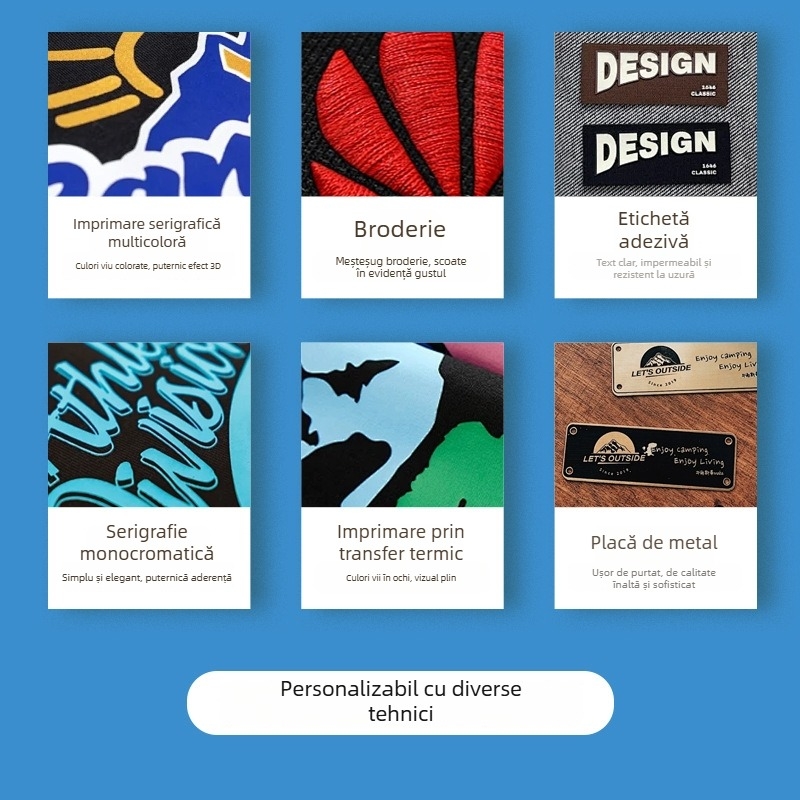The width and height of the screenshot is (800, 800).
Task: Open the thermal transfer print image
Action: pos(402,424)
